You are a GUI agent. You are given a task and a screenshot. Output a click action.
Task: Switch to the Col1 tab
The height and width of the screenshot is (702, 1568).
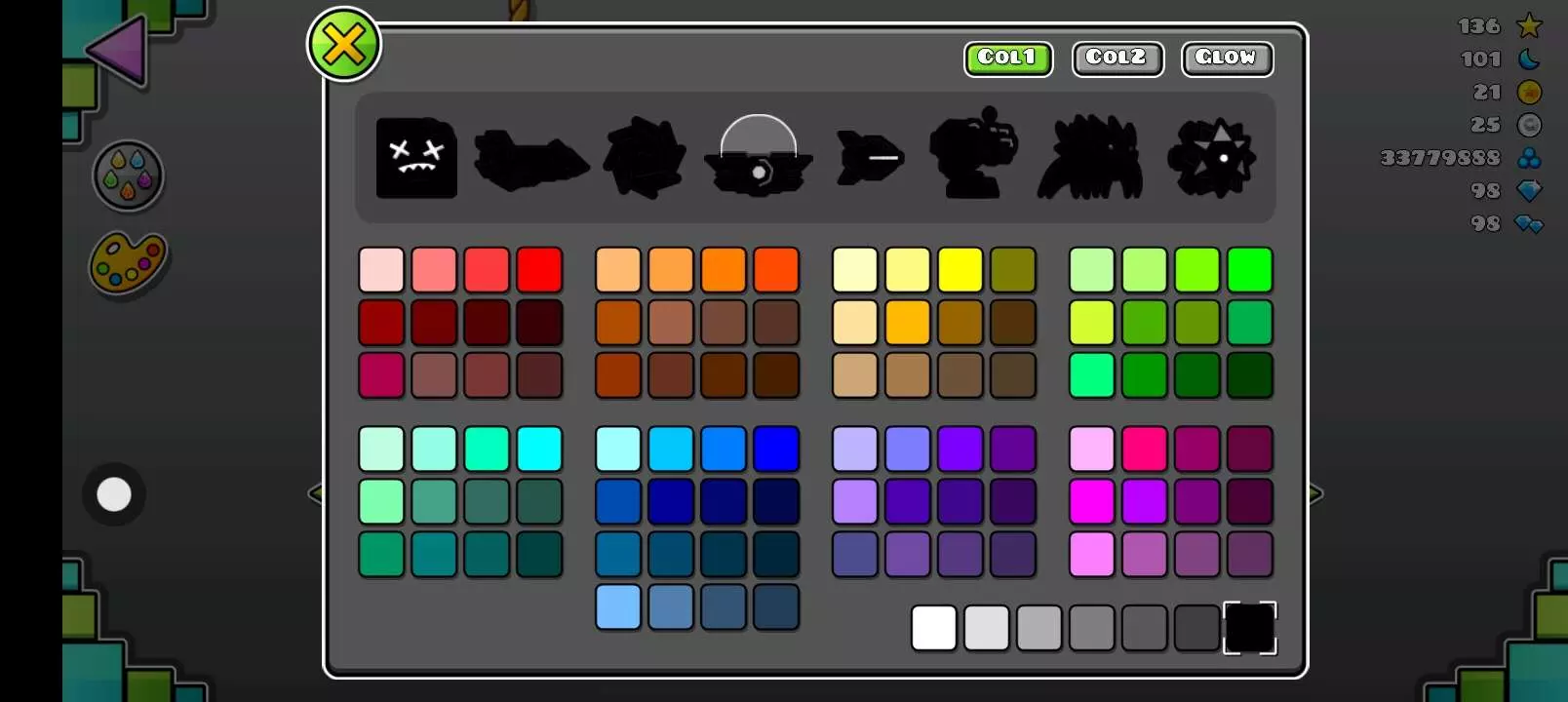pyautogui.click(x=1008, y=58)
